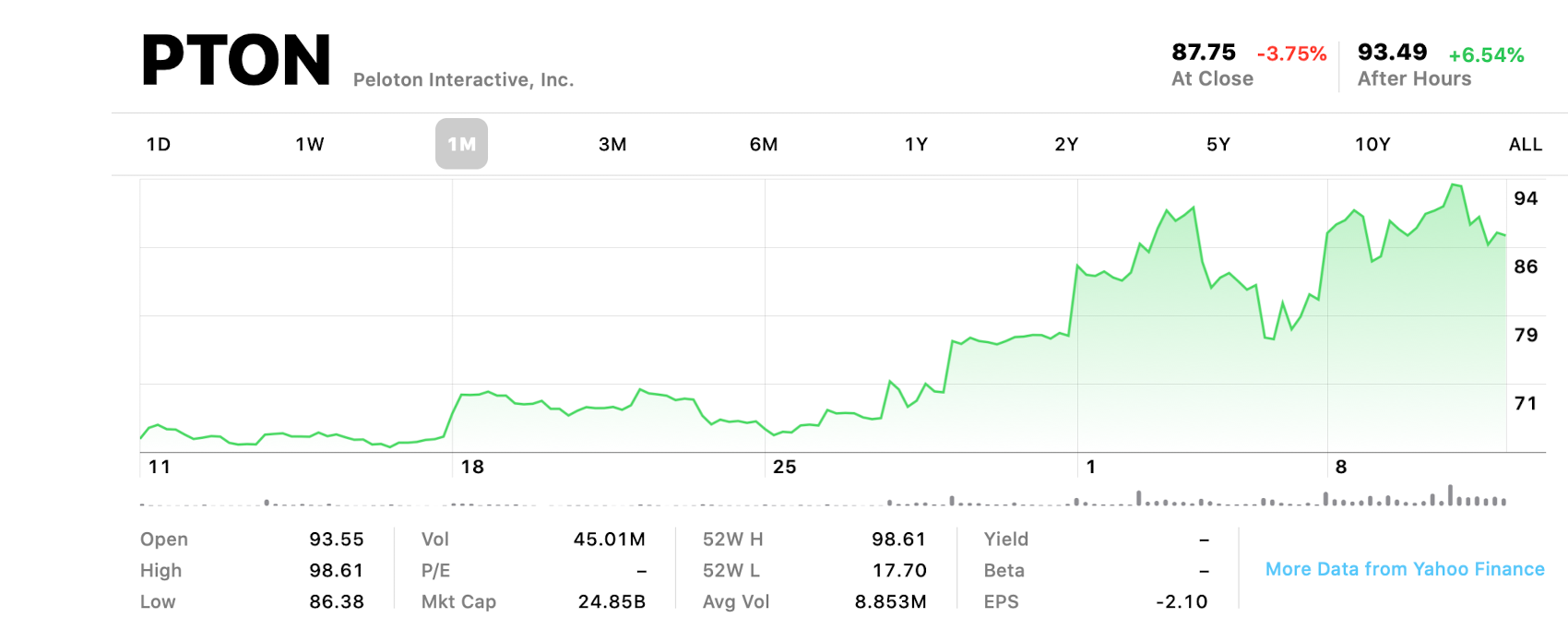Show the ALL time chart
1568x629 pixels.
1526,144
